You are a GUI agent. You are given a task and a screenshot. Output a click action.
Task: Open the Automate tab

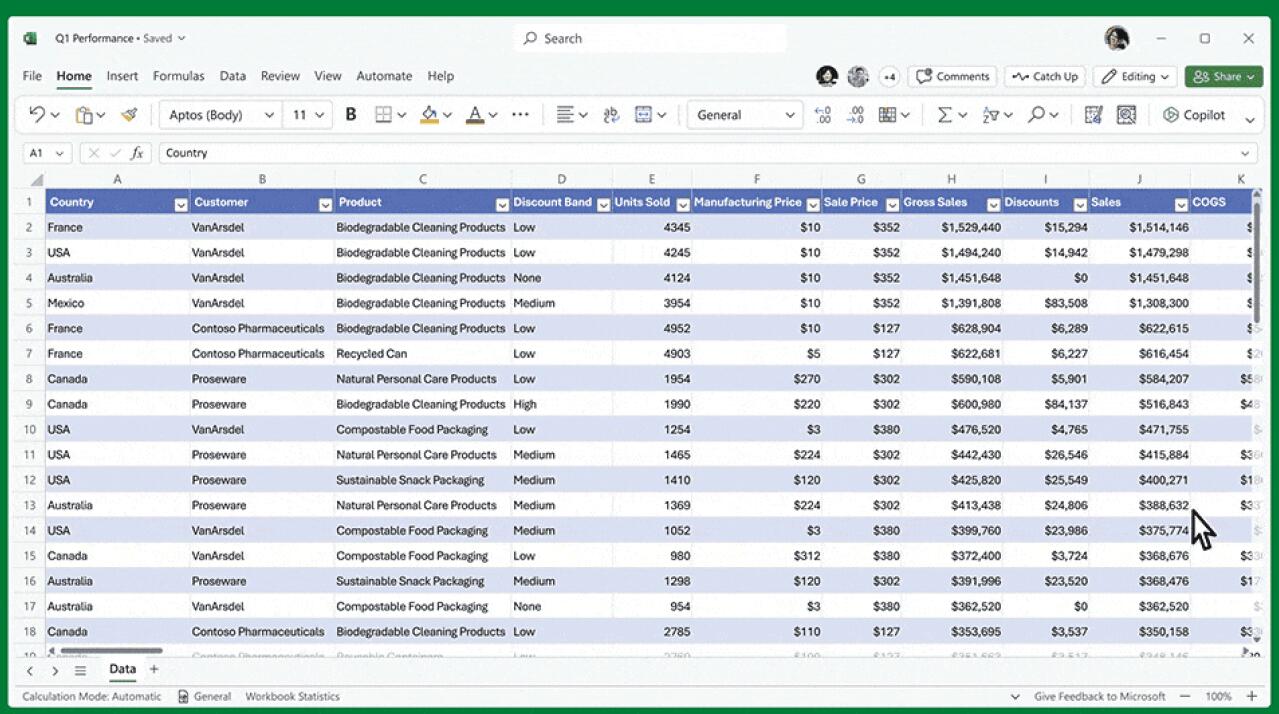click(x=384, y=76)
